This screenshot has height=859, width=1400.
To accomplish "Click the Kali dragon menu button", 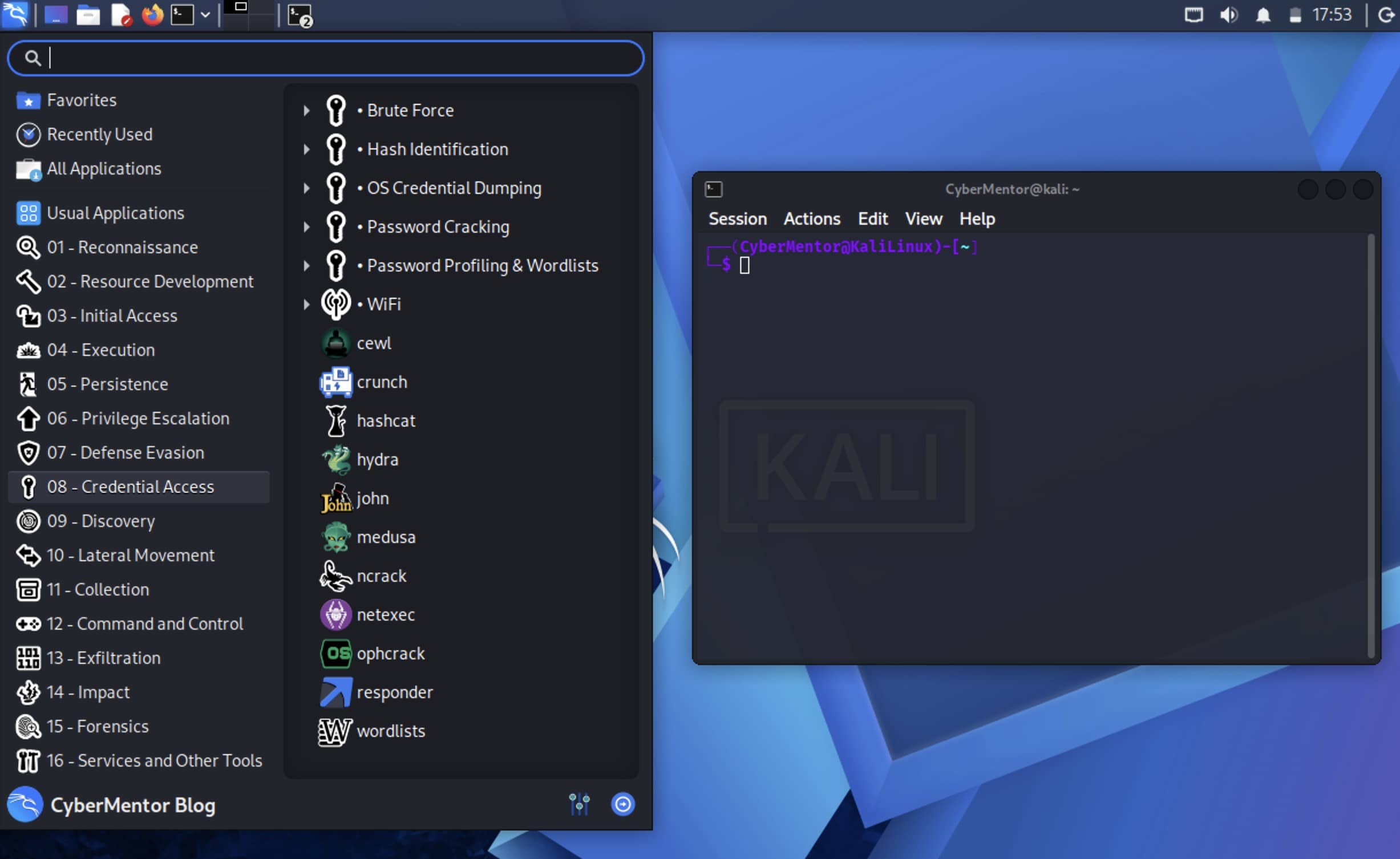I will (x=15, y=15).
